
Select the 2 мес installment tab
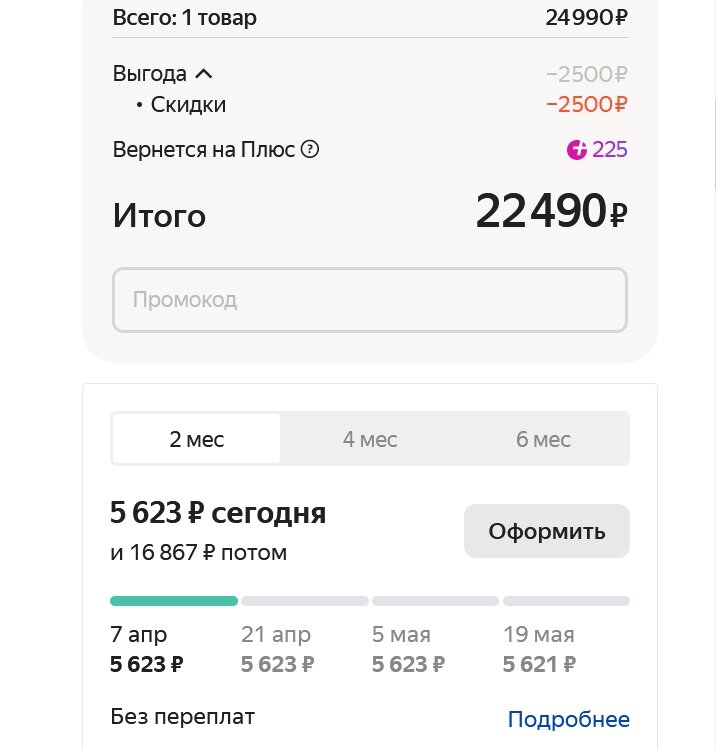(x=197, y=439)
